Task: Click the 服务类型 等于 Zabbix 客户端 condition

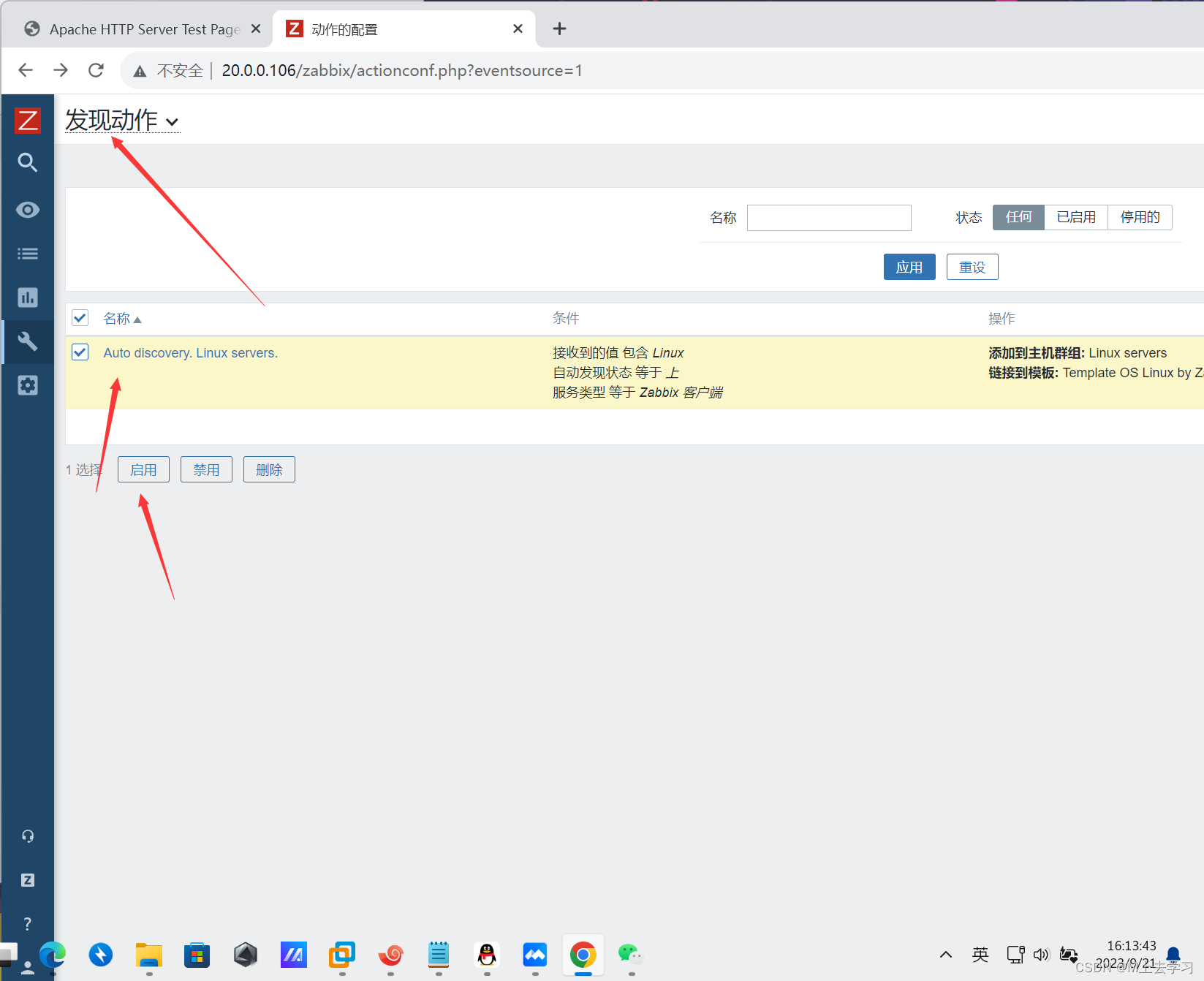Action: pos(637,393)
